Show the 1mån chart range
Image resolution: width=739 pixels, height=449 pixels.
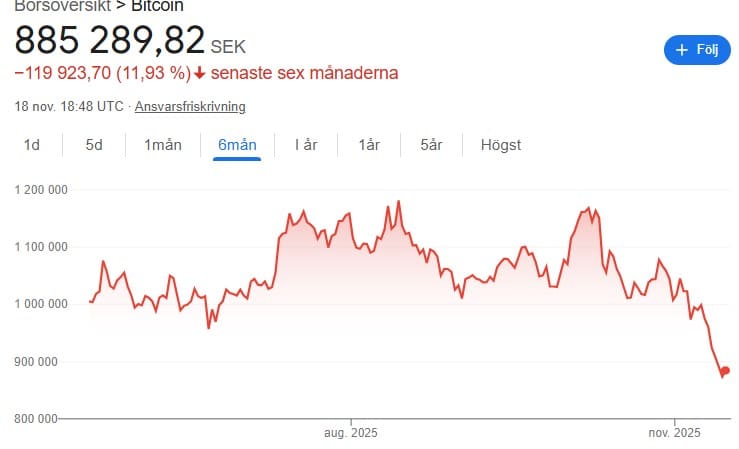point(163,145)
